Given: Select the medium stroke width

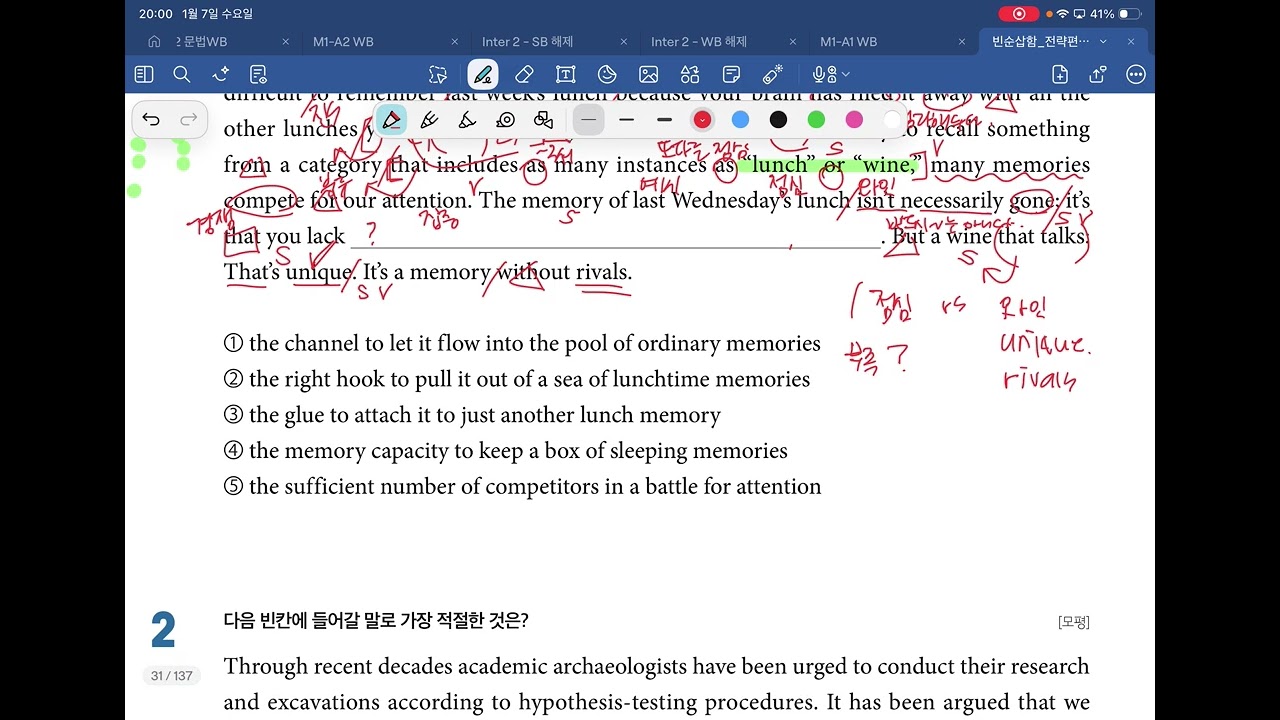Looking at the screenshot, I should tap(626, 120).
